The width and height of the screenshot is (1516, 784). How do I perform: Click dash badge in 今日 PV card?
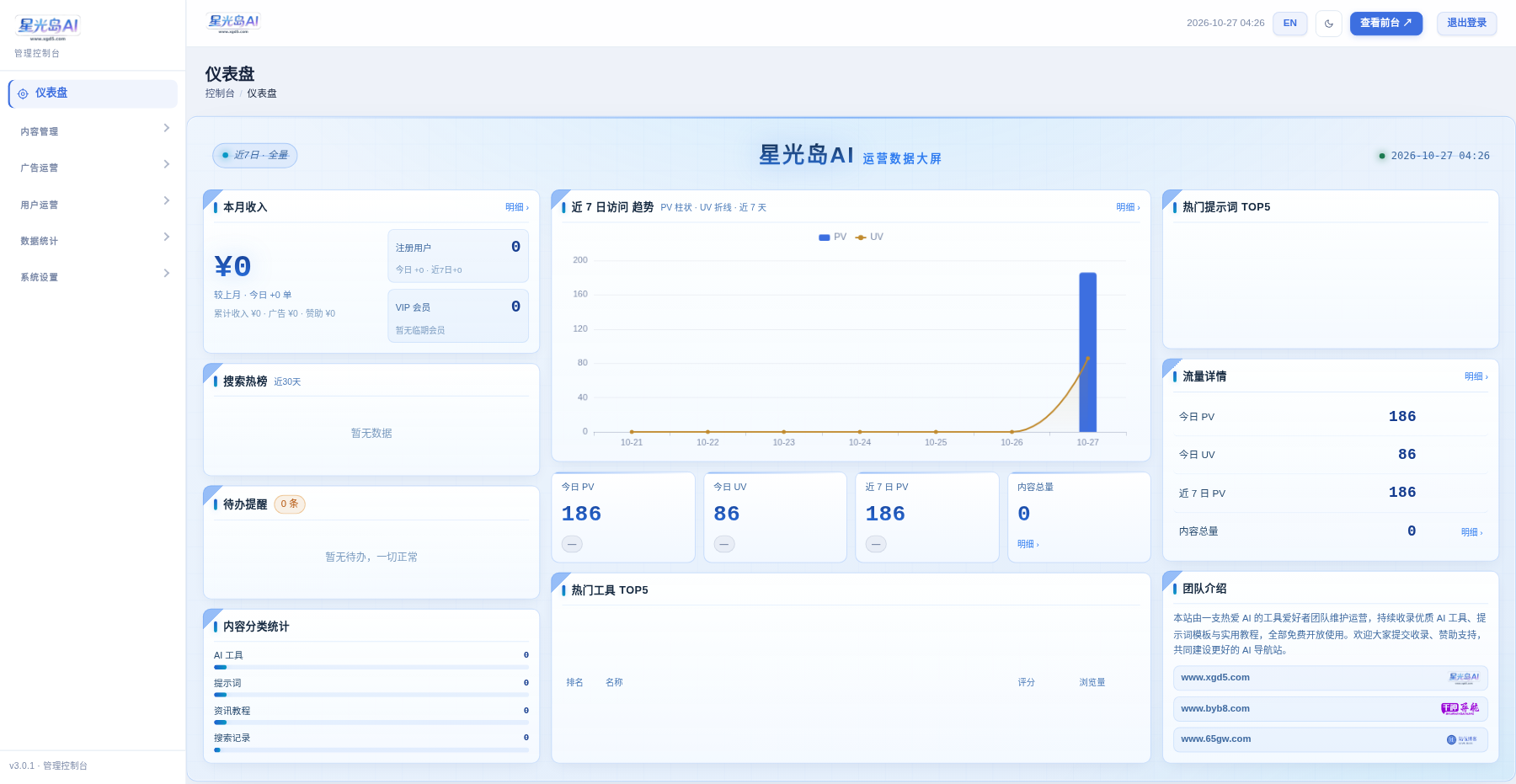click(572, 544)
